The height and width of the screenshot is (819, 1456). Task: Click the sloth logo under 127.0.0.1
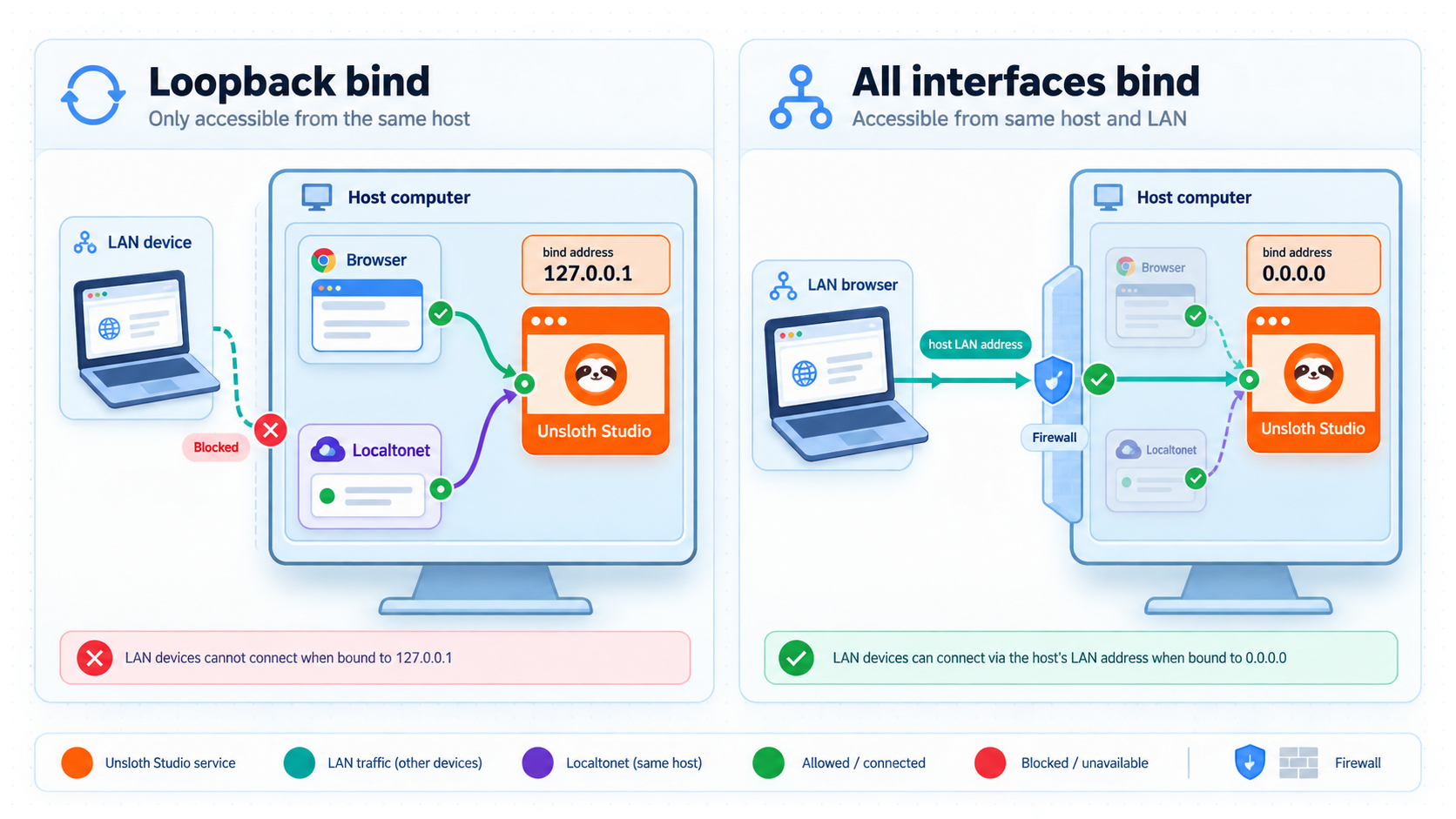(596, 375)
